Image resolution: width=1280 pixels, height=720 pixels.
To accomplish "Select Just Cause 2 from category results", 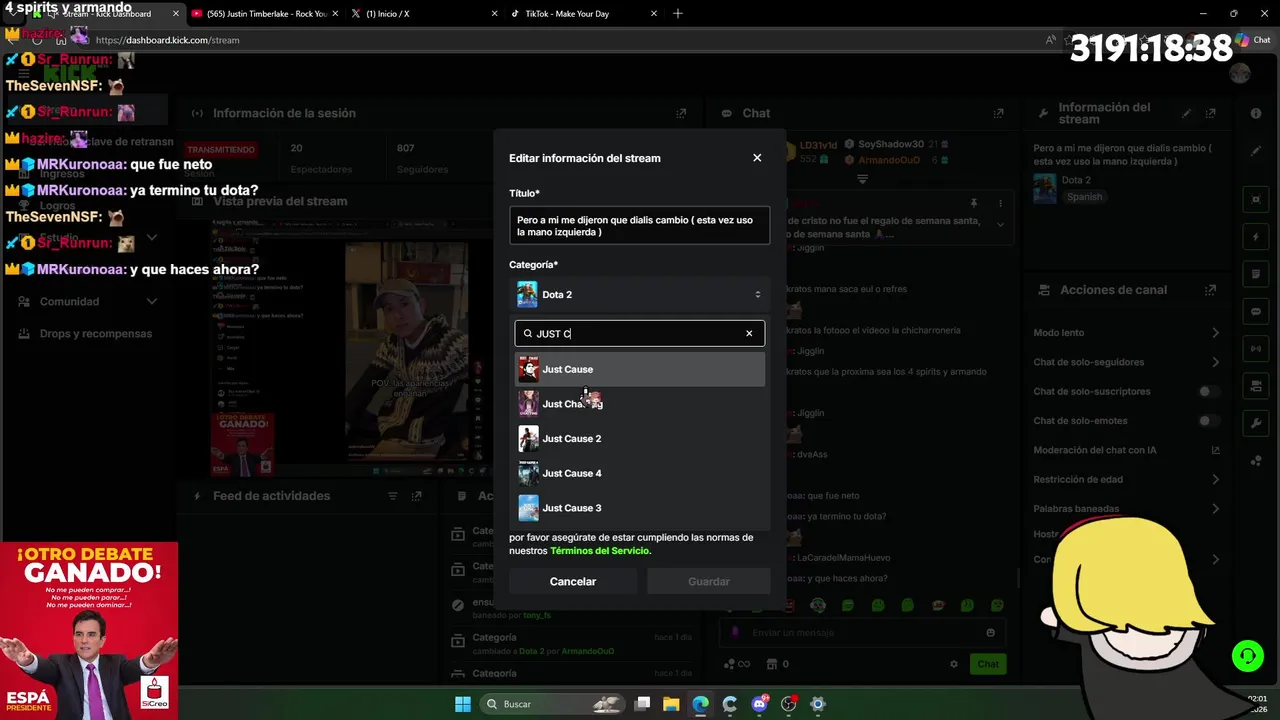I will 640,438.
